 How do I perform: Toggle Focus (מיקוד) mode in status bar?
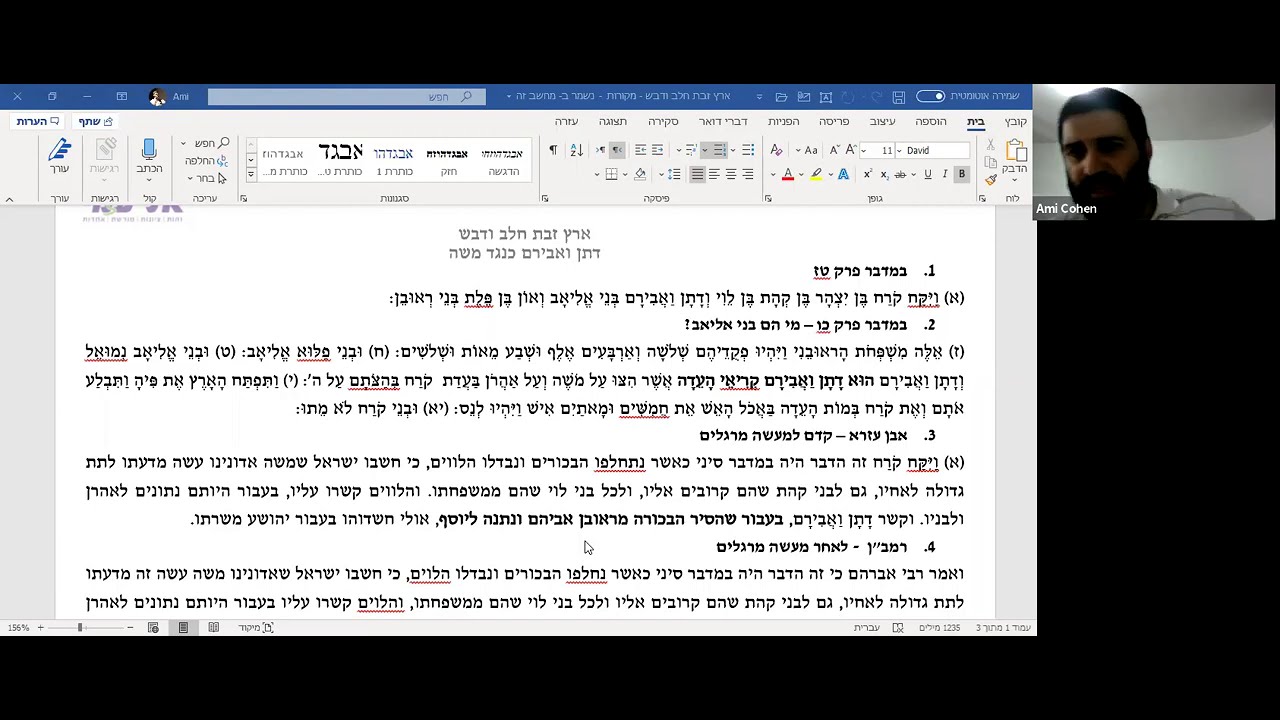tap(255, 627)
